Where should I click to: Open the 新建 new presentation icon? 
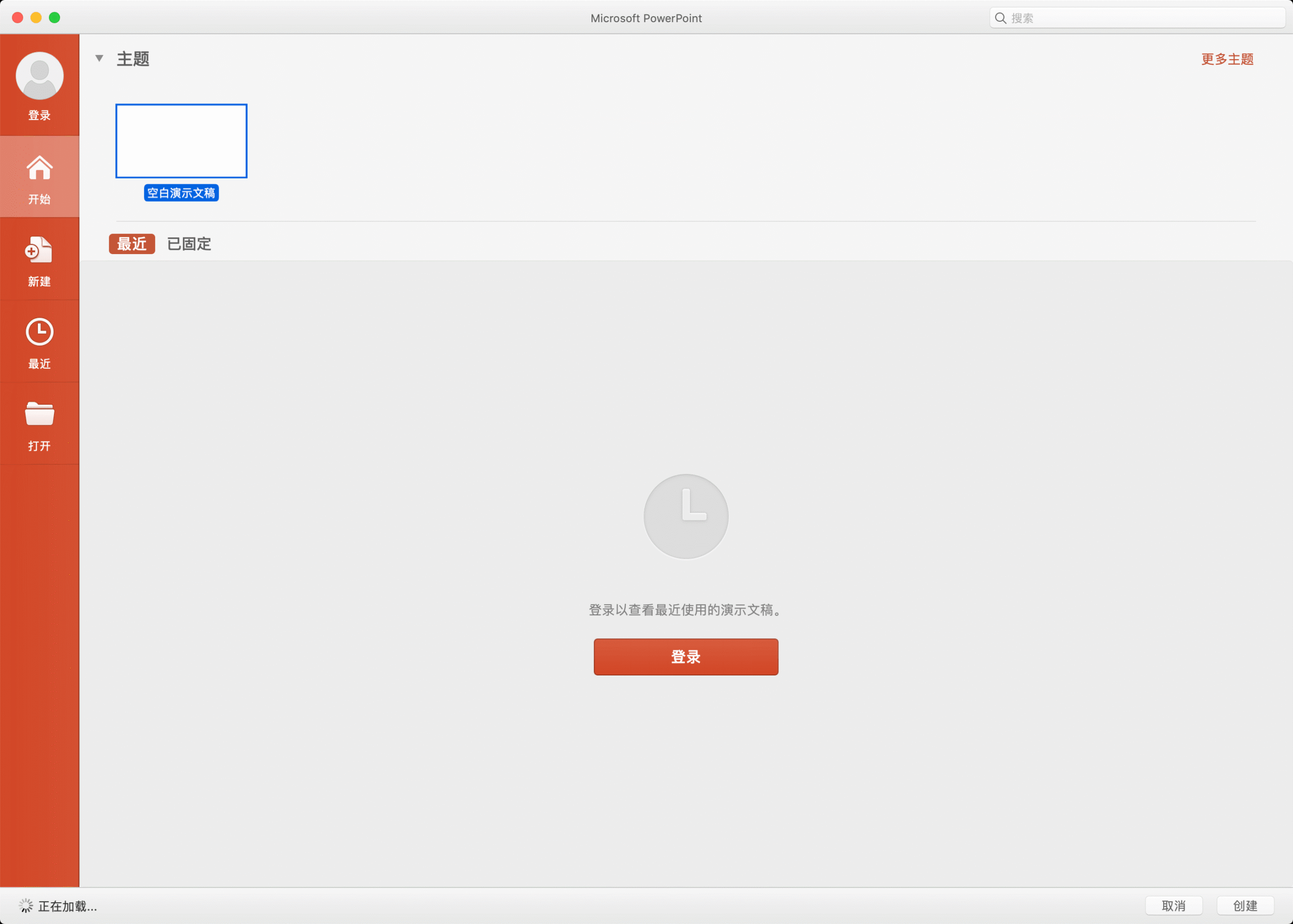pyautogui.click(x=39, y=251)
